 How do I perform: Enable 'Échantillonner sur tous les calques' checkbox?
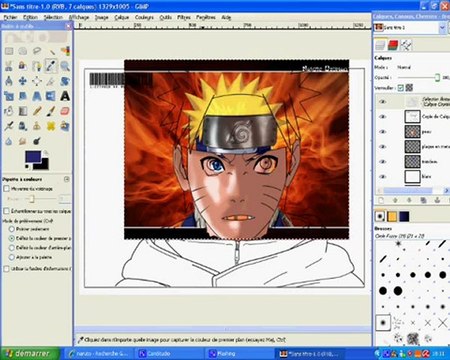click(x=6, y=211)
